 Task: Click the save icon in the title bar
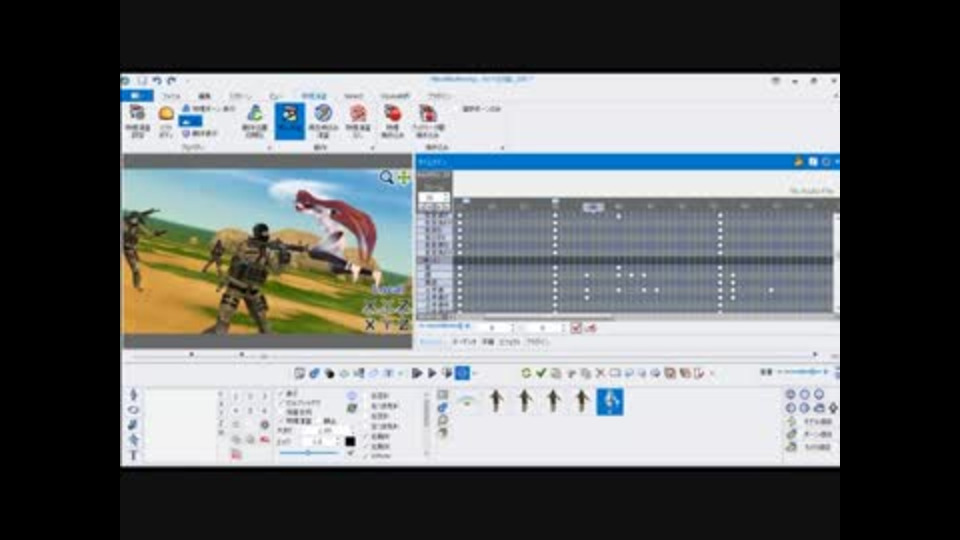tap(143, 80)
